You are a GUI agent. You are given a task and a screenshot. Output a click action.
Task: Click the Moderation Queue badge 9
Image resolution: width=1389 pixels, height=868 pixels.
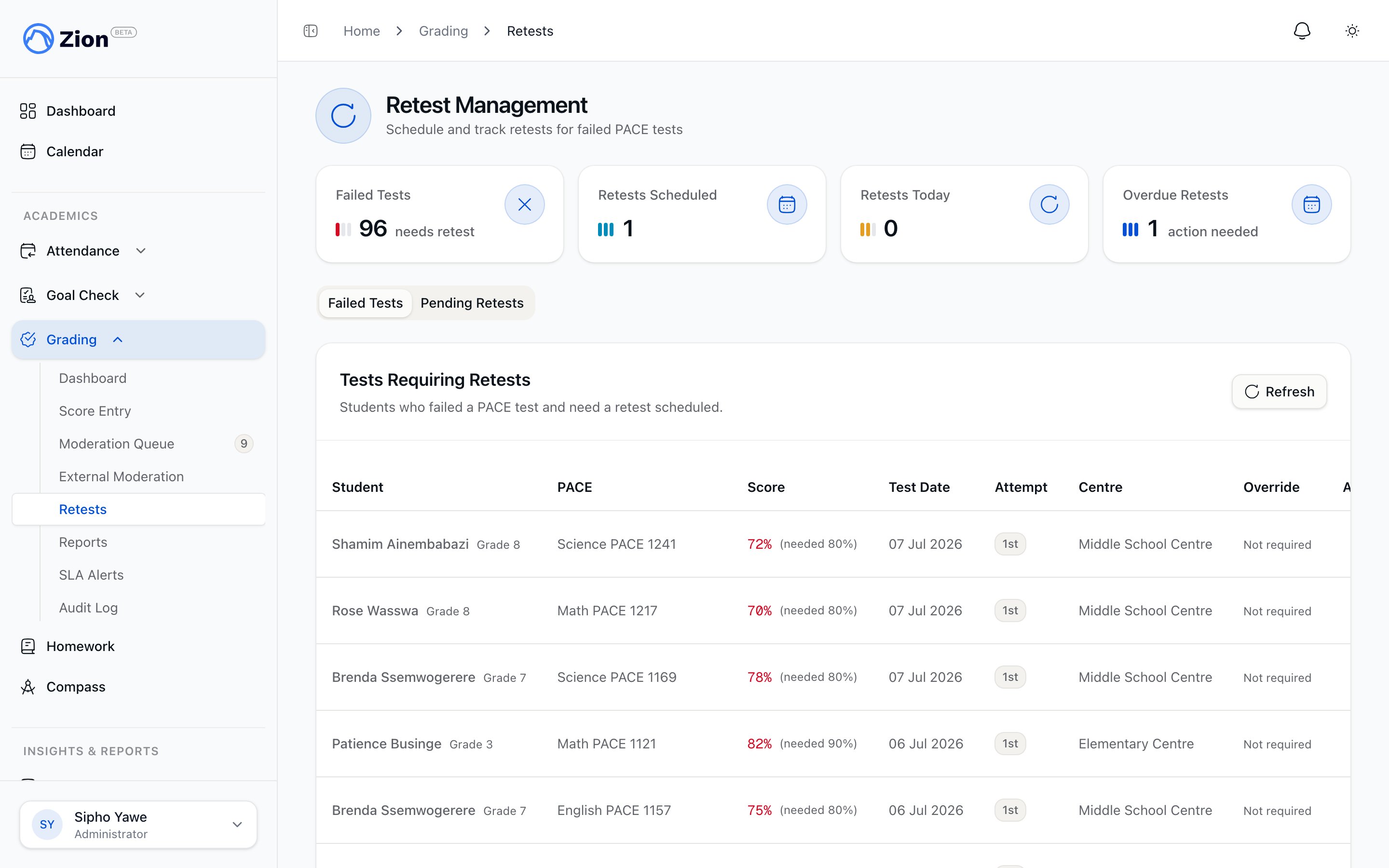[244, 444]
